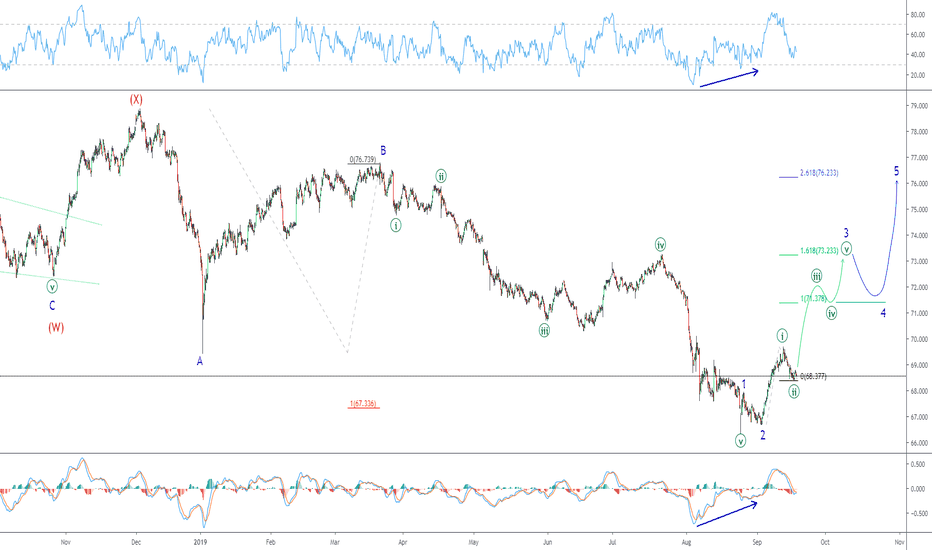This screenshot has width=932, height=550.
Task: Select the circled v label above wave C
Action: [x=52, y=287]
